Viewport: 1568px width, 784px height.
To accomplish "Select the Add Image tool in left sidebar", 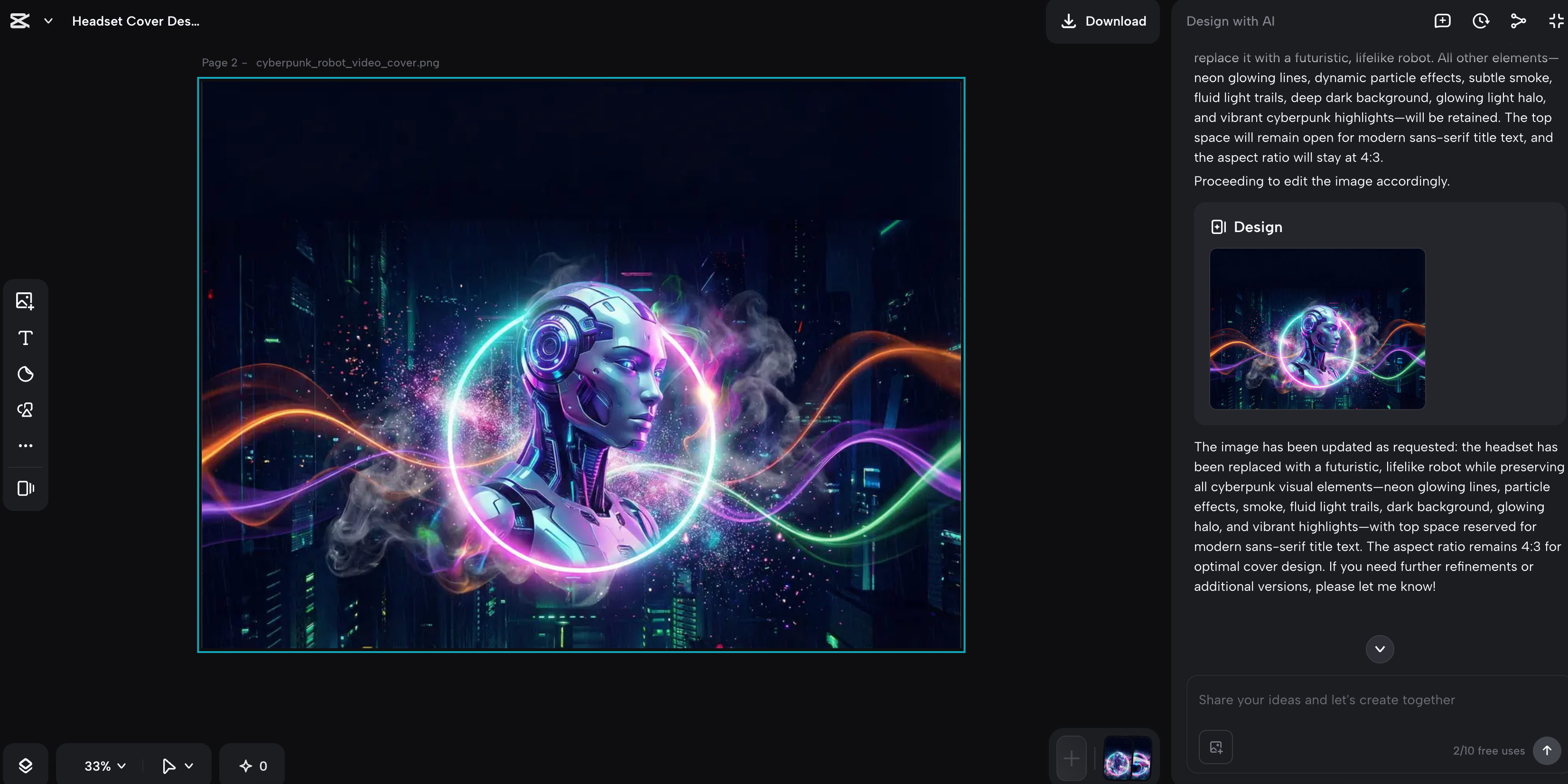I will point(25,300).
